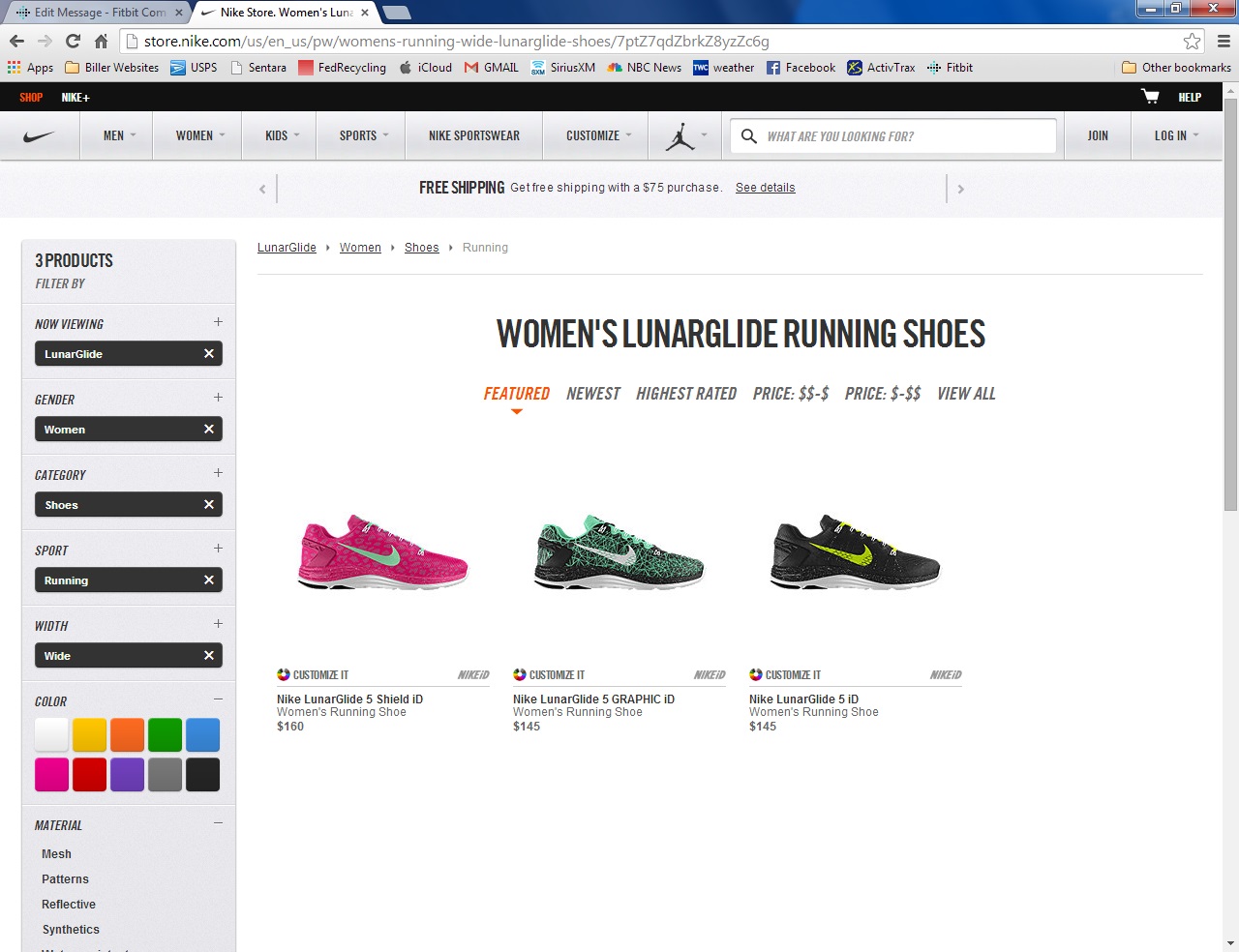Open the Jordan Jumpman brand menu
Viewport: 1239px width, 952px height.
(680, 136)
